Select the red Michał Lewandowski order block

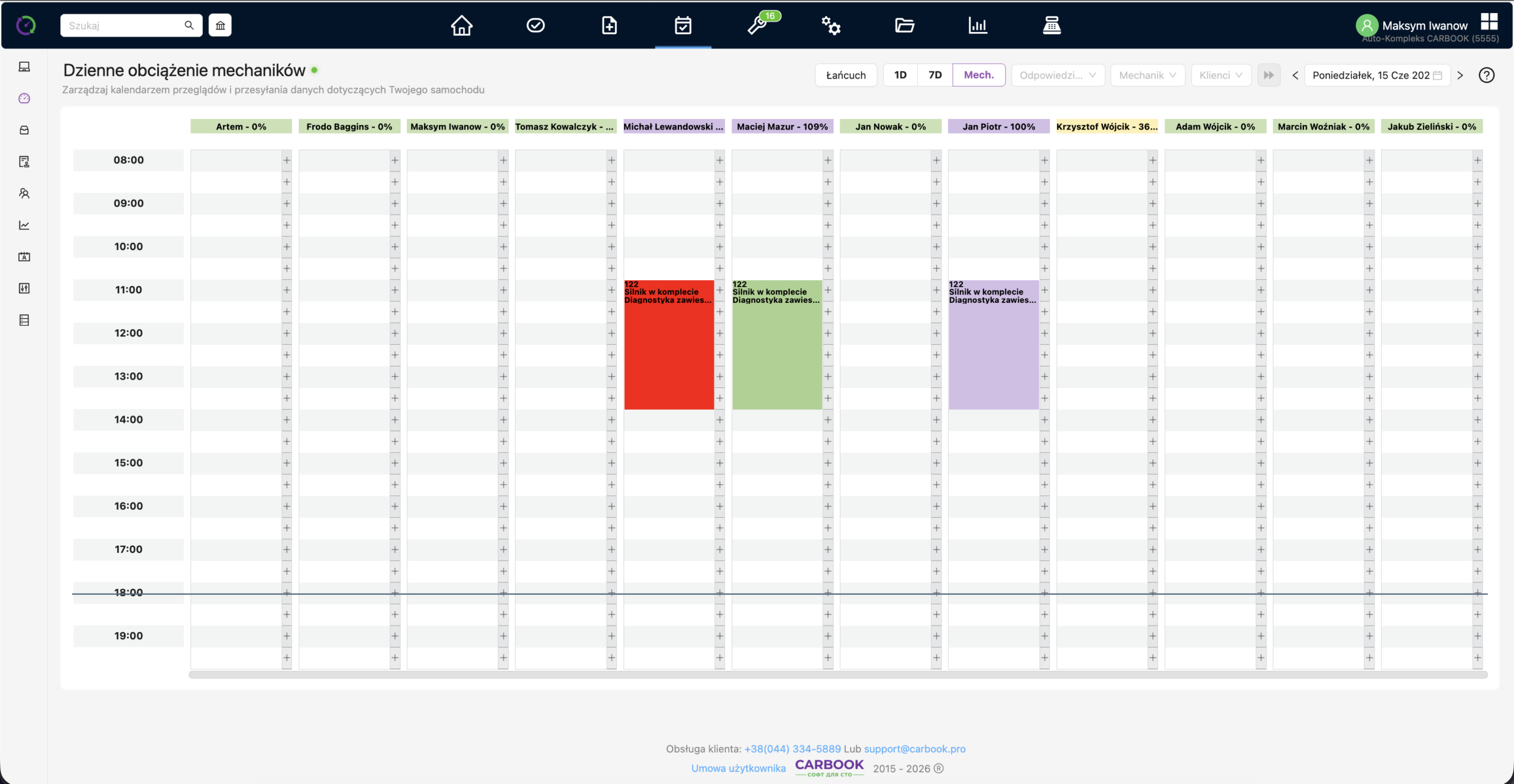click(x=669, y=345)
